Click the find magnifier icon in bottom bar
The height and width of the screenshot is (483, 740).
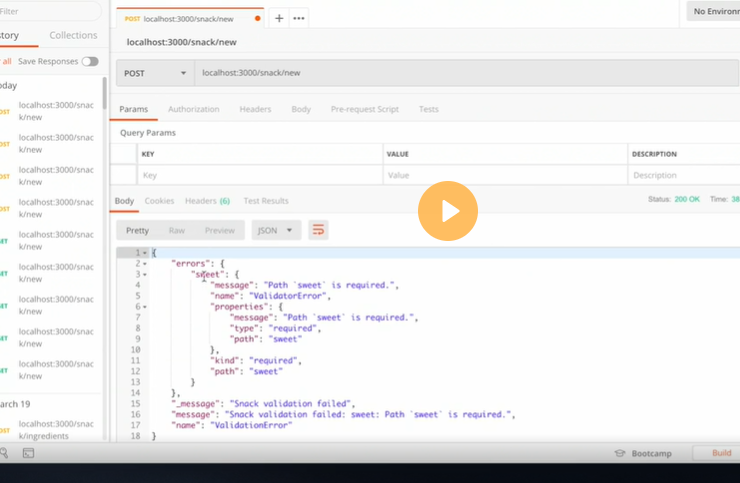(x=4, y=453)
